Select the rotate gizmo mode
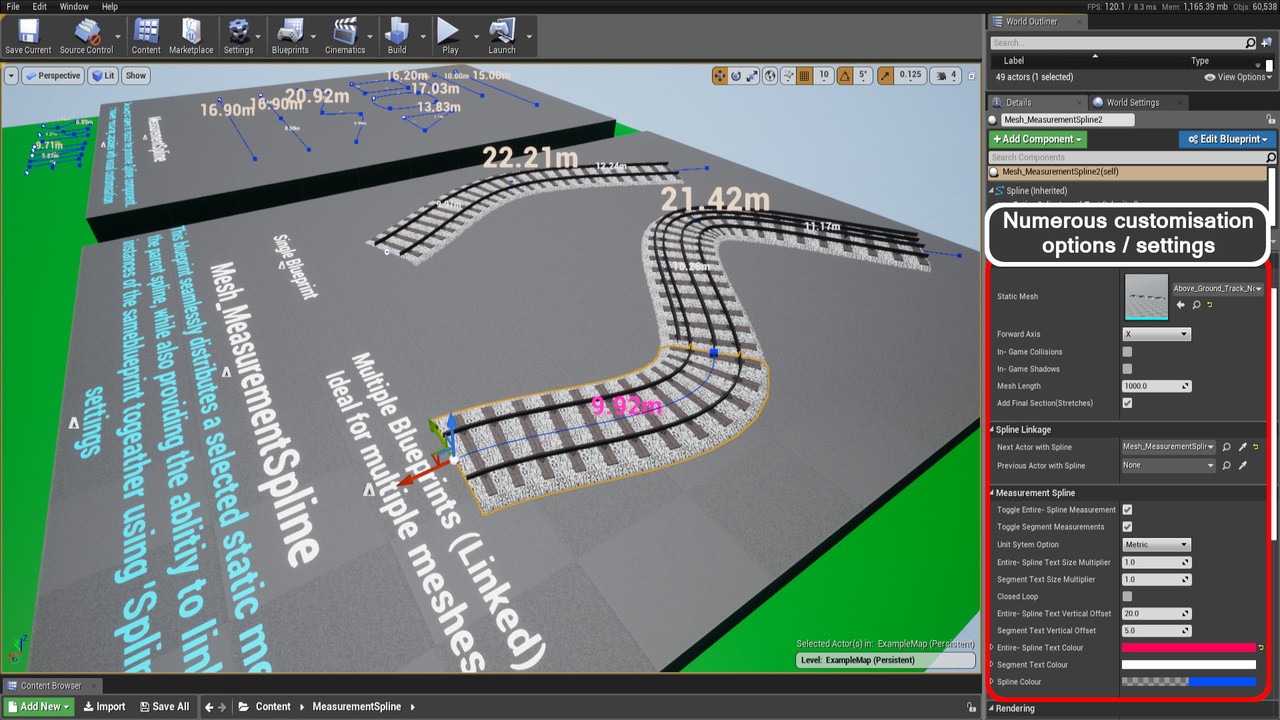Screen dimensions: 1280x720 [736, 75]
